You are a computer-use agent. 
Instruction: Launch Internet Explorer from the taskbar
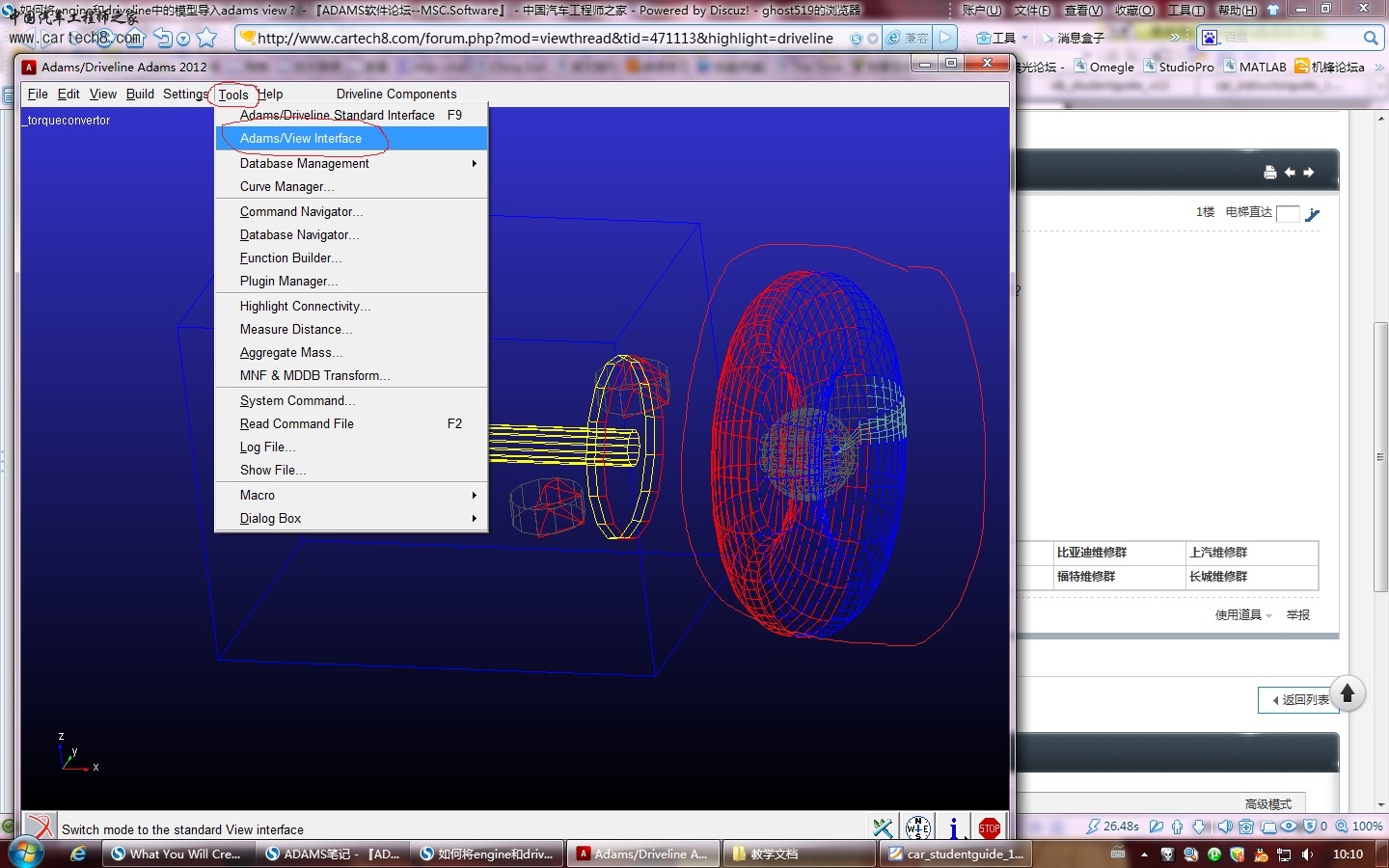[79, 854]
